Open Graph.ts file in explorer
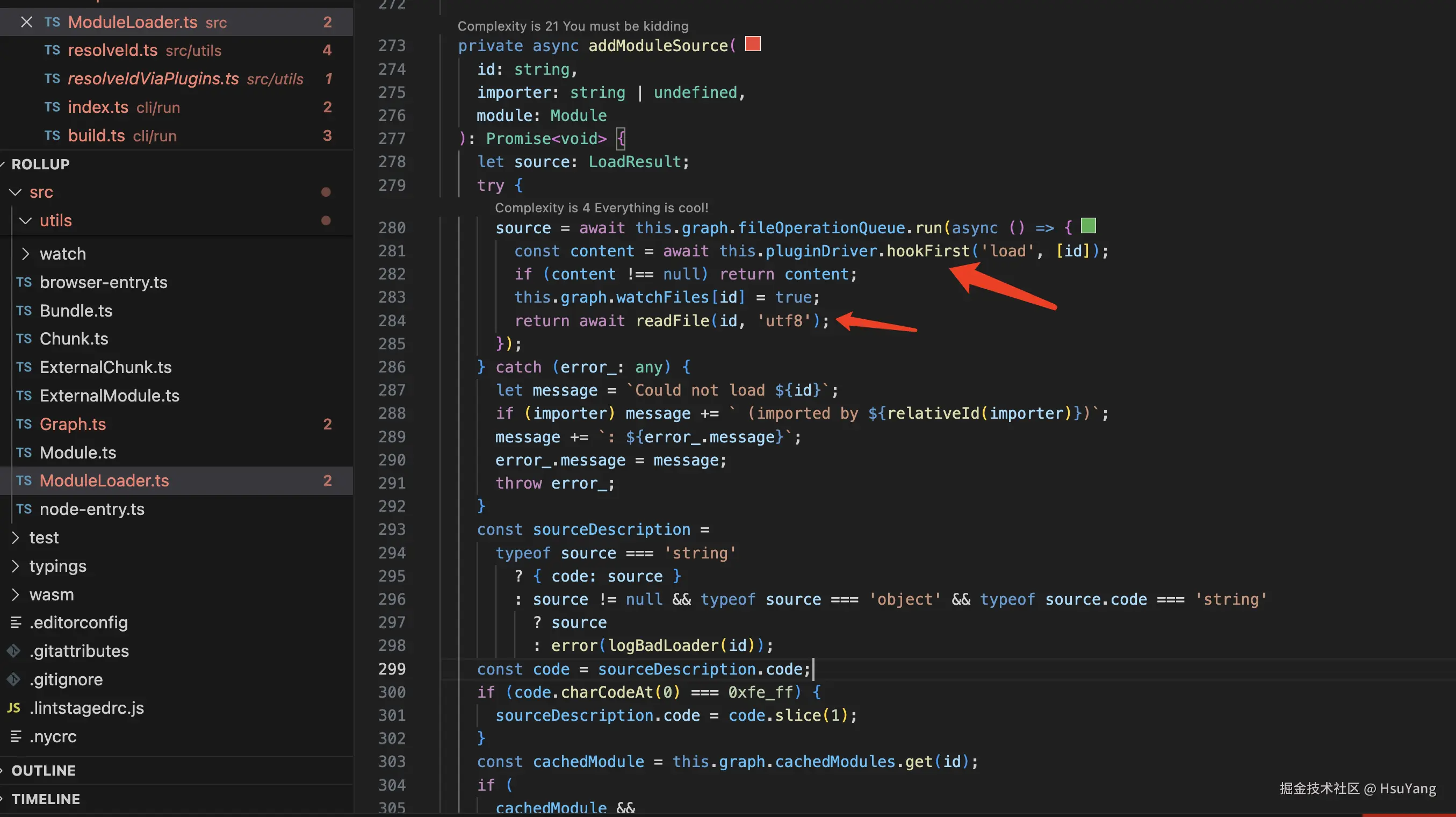 73,424
